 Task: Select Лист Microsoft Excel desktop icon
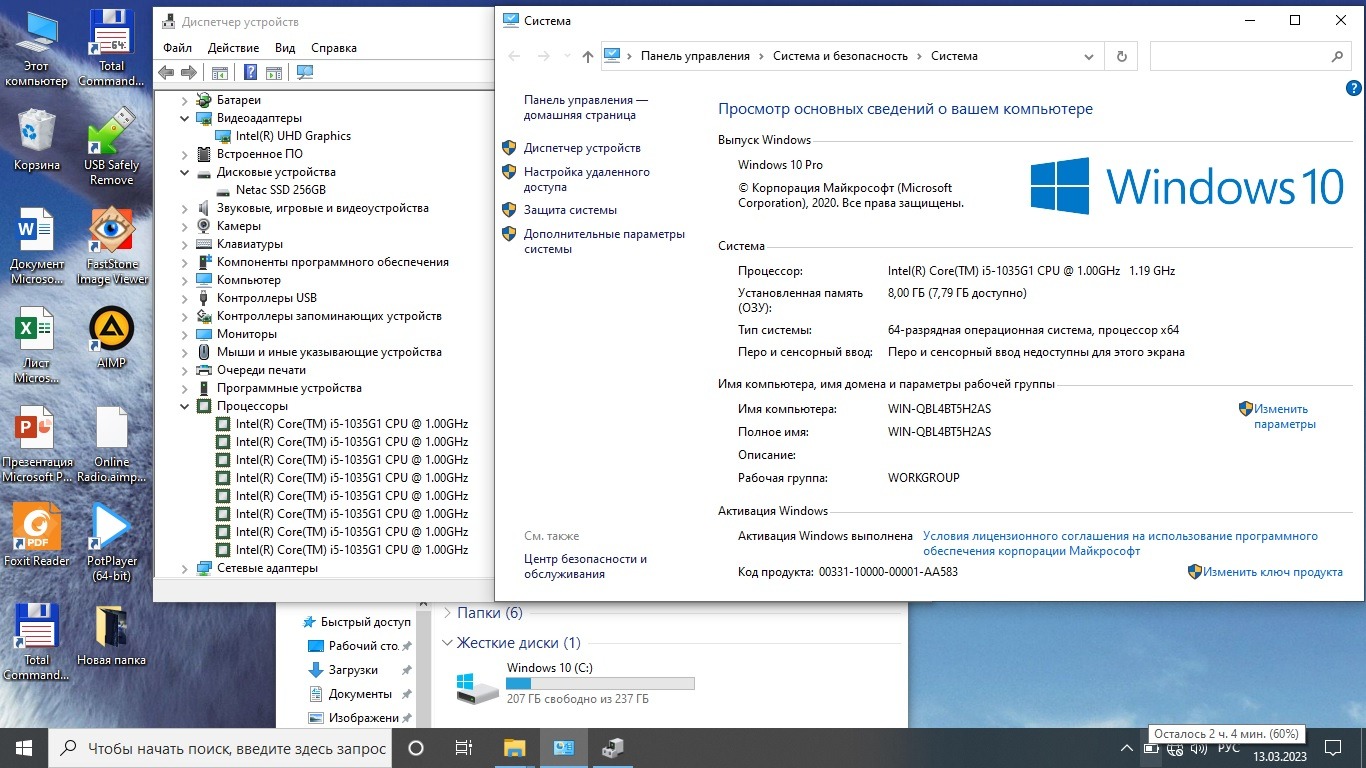tap(37, 346)
